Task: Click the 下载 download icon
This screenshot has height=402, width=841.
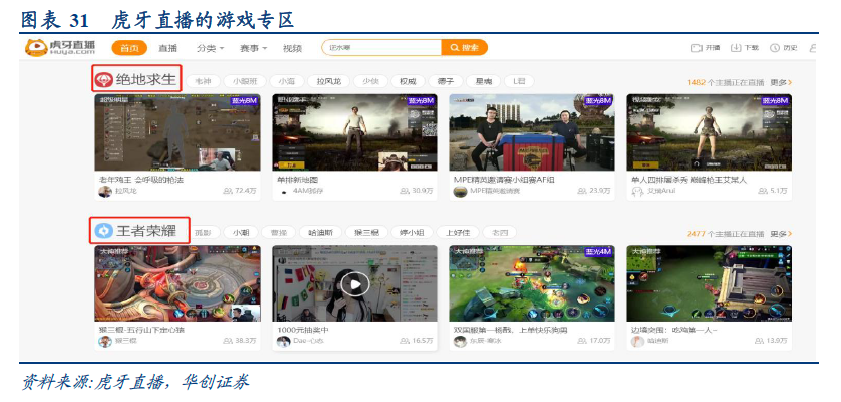Action: point(736,48)
